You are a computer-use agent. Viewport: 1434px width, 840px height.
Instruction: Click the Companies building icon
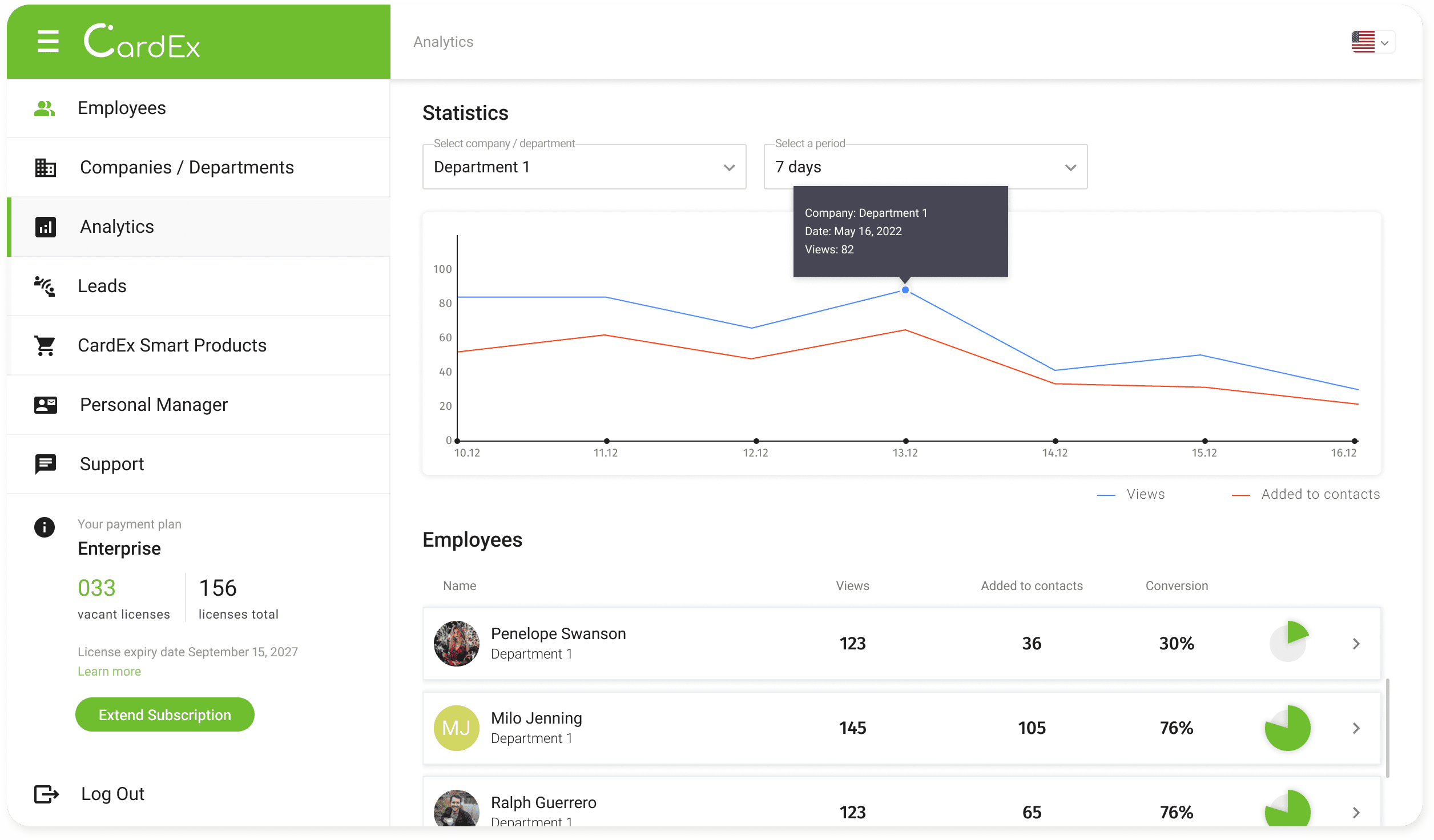45,167
